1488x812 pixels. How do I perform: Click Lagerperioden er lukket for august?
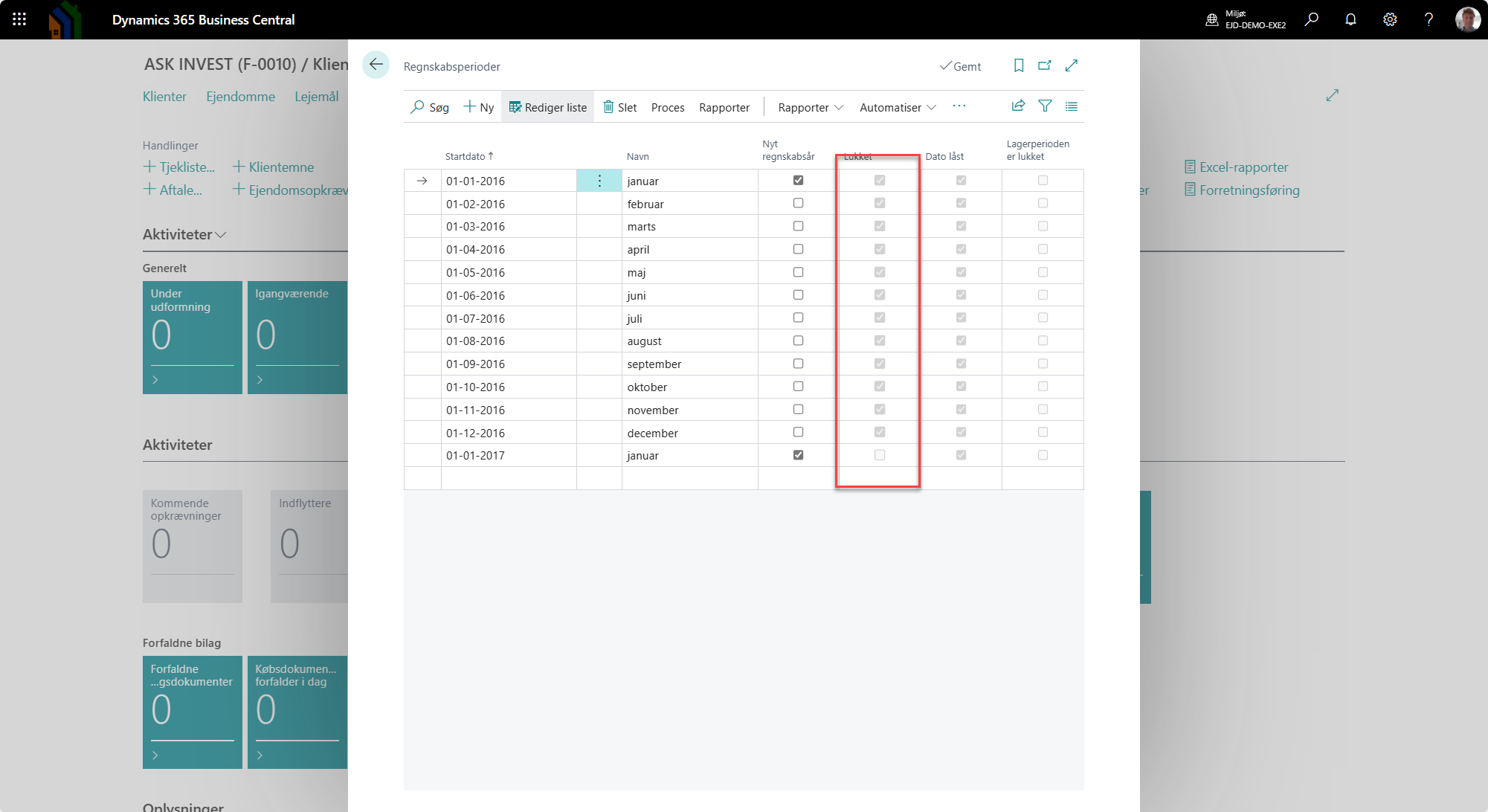(1043, 341)
